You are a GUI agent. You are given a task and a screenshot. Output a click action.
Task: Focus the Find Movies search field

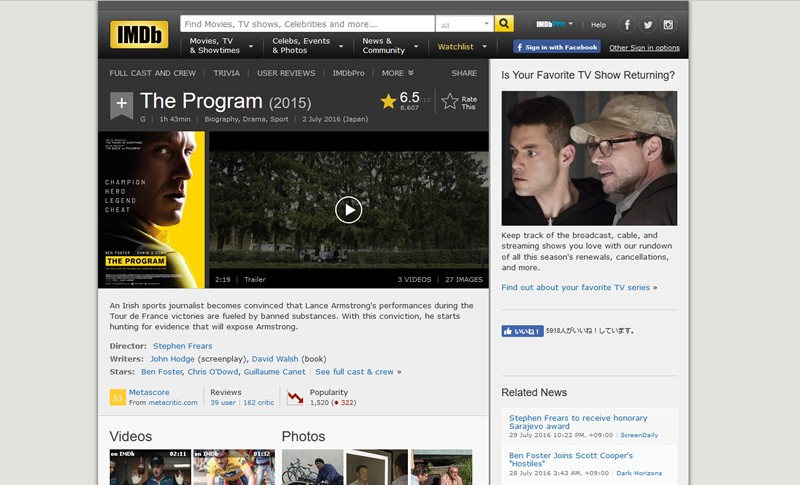coord(308,24)
